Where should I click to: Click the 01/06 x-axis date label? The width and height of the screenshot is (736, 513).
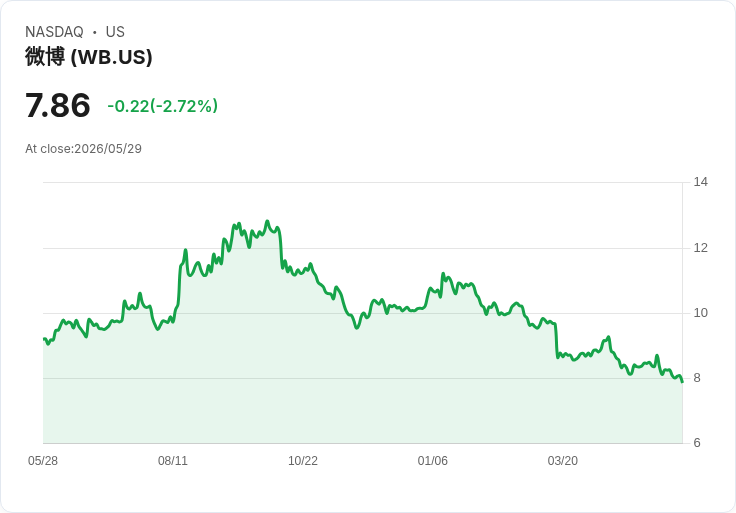tap(432, 460)
